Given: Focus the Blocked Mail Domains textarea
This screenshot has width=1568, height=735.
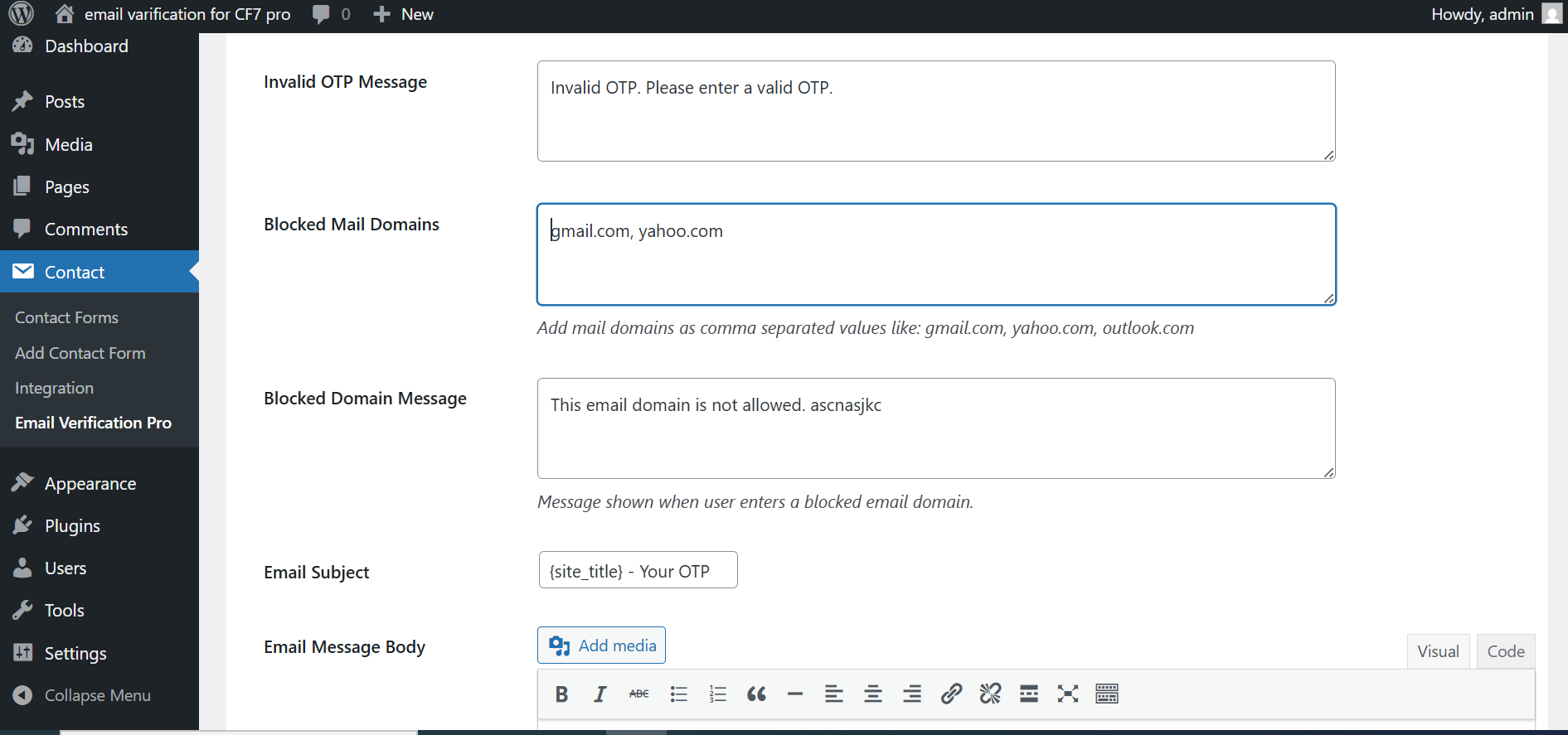Looking at the screenshot, I should click(x=936, y=254).
